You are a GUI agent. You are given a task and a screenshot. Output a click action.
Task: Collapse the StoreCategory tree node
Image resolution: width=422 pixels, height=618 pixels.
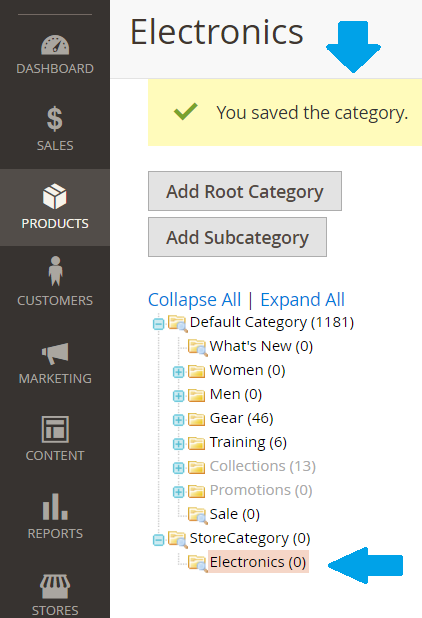pyautogui.click(x=158, y=540)
